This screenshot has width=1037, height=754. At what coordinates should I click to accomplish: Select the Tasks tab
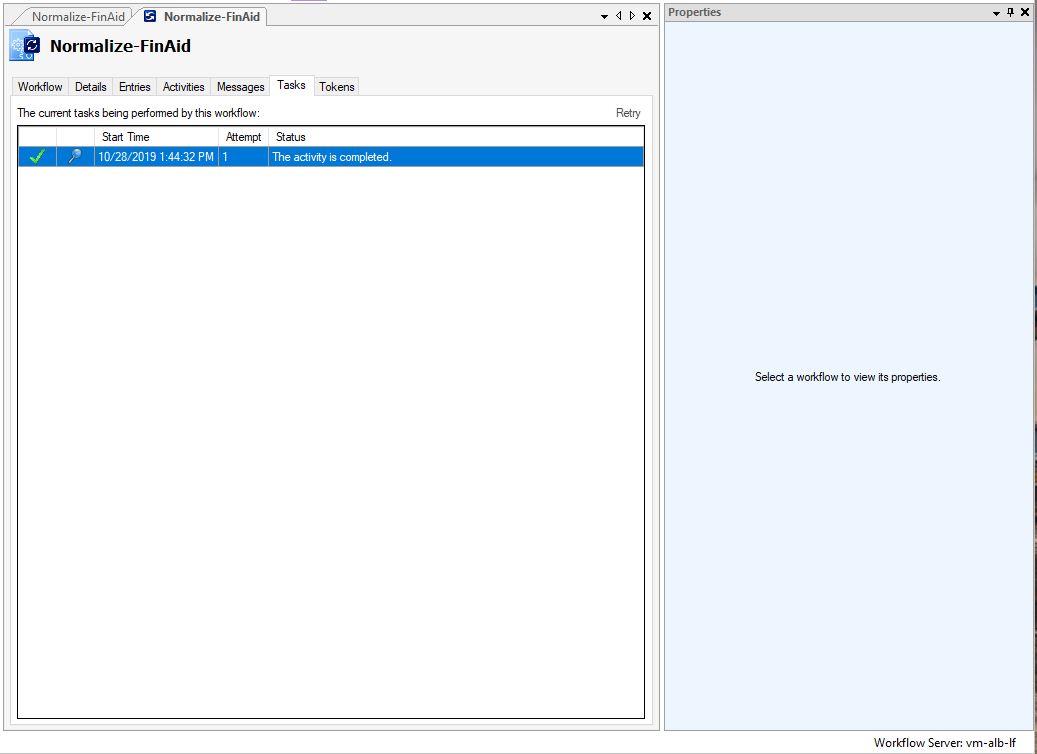coord(292,85)
